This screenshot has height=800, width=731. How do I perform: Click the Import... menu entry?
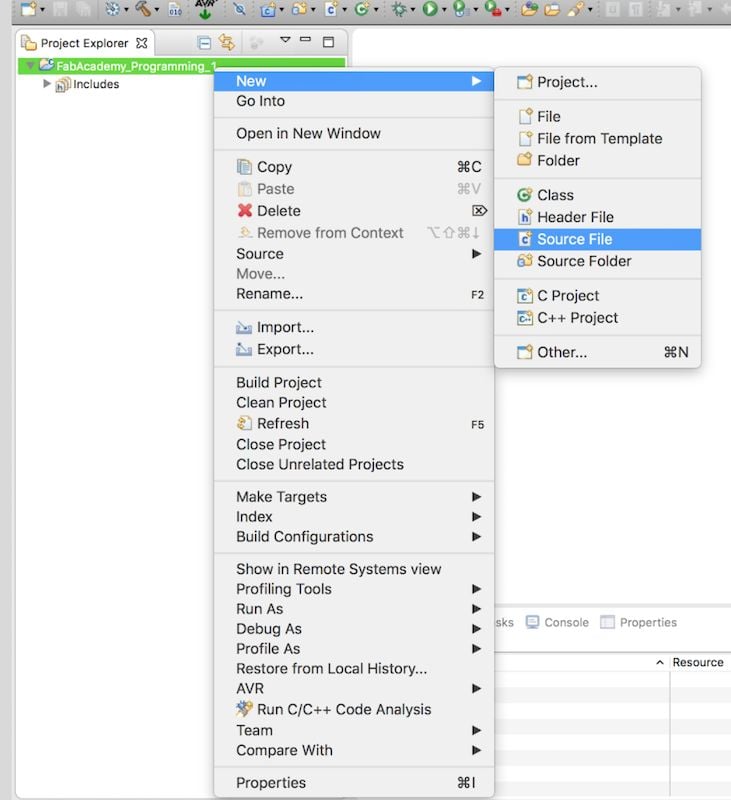[x=354, y=327]
